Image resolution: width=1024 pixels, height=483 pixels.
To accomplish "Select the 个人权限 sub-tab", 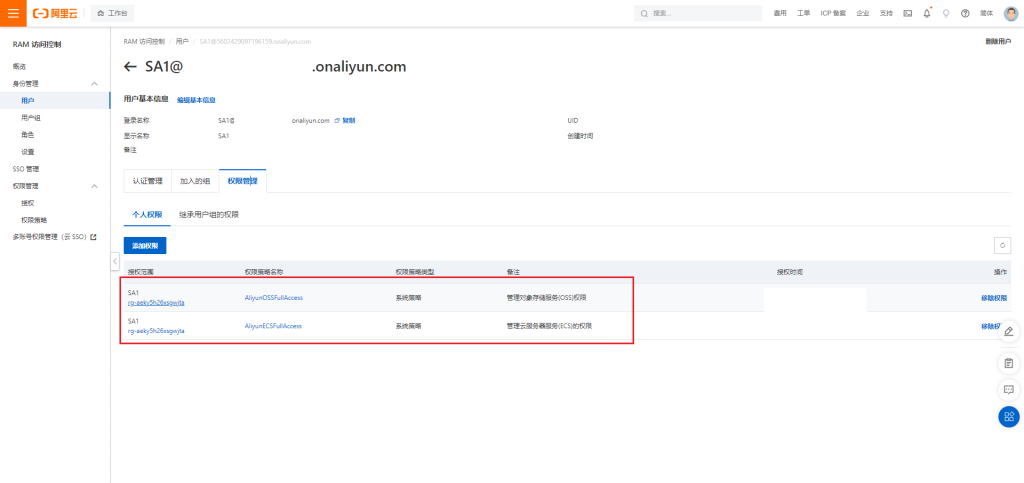I will 147,214.
